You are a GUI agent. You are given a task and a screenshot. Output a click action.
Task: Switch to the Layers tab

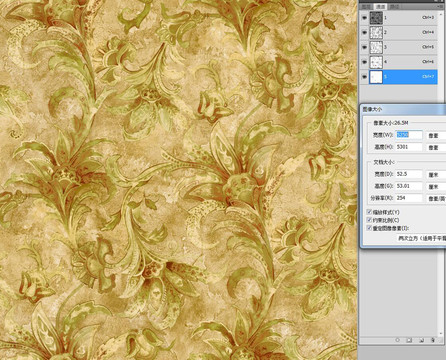pyautogui.click(x=367, y=7)
